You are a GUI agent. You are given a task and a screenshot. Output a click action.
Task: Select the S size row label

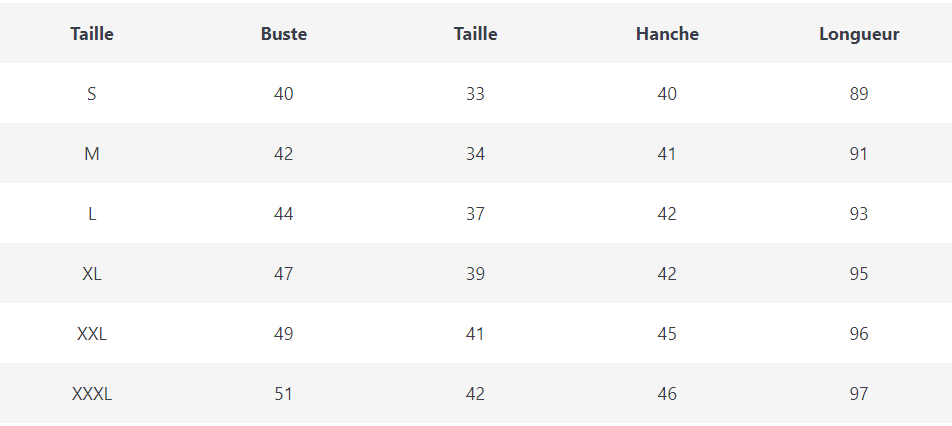92,94
